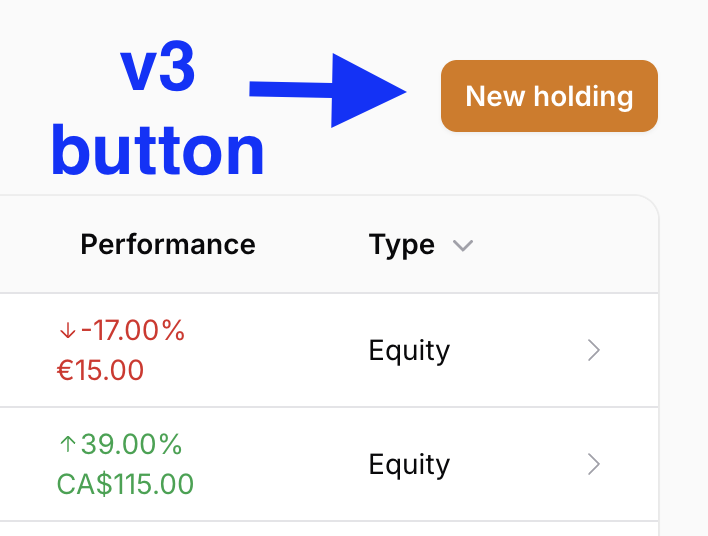708x536 pixels.
Task: Expand the 39.00% holding row chevron
Action: pos(594,464)
